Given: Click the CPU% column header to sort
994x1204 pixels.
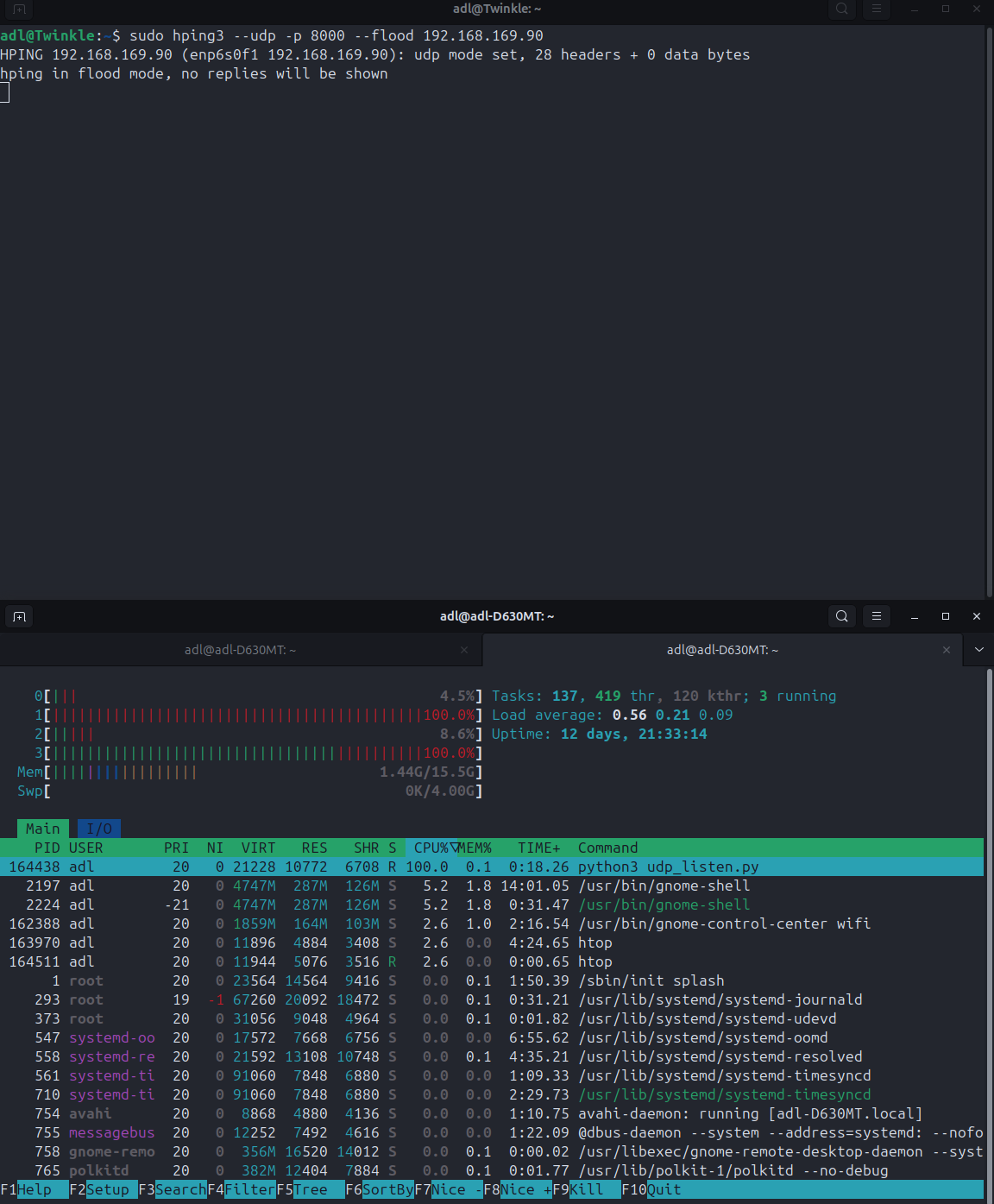Looking at the screenshot, I should point(431,848).
